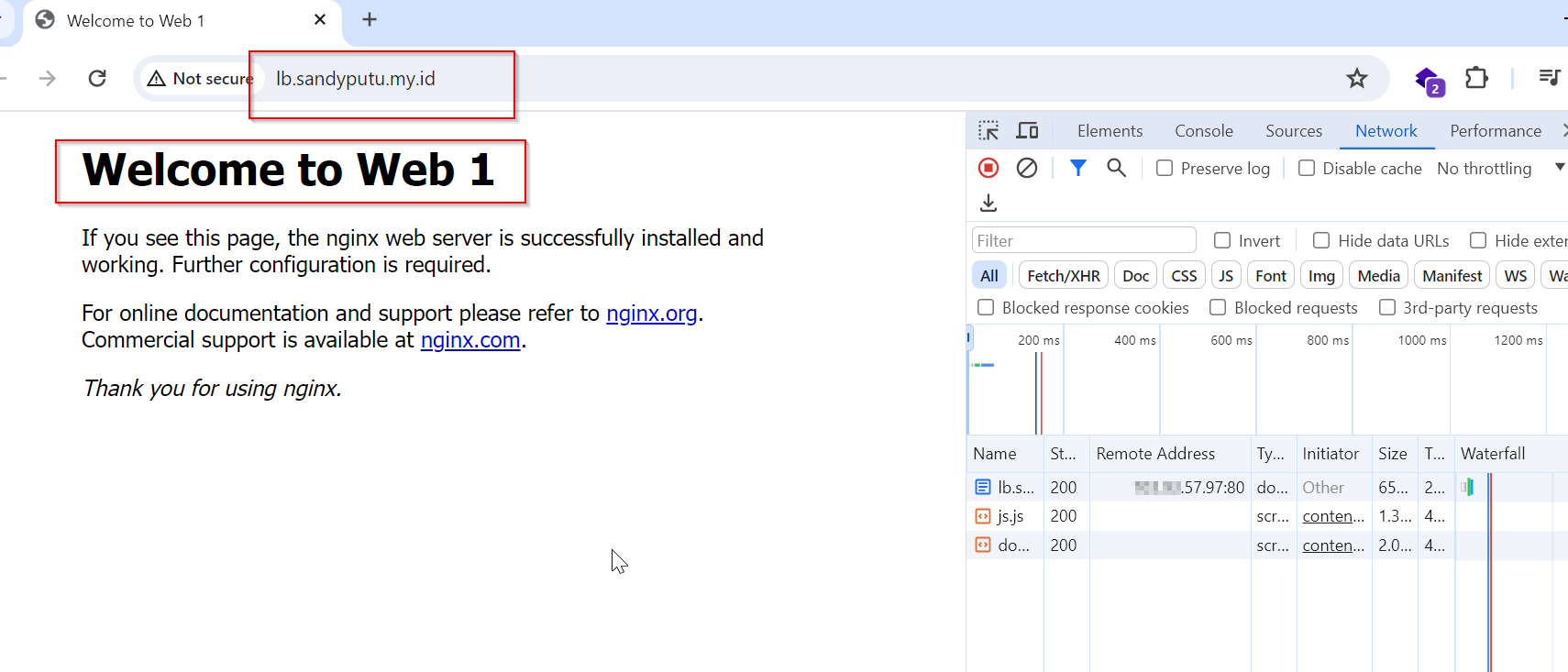Tick the Blocked requests checkbox
The height and width of the screenshot is (672, 1568).
1218,308
